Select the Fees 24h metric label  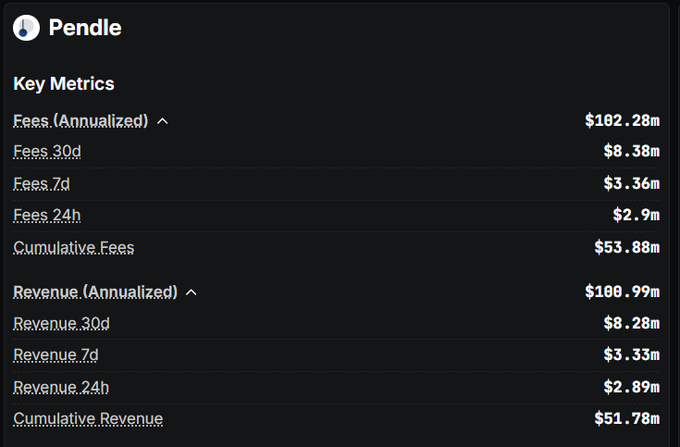point(46,215)
